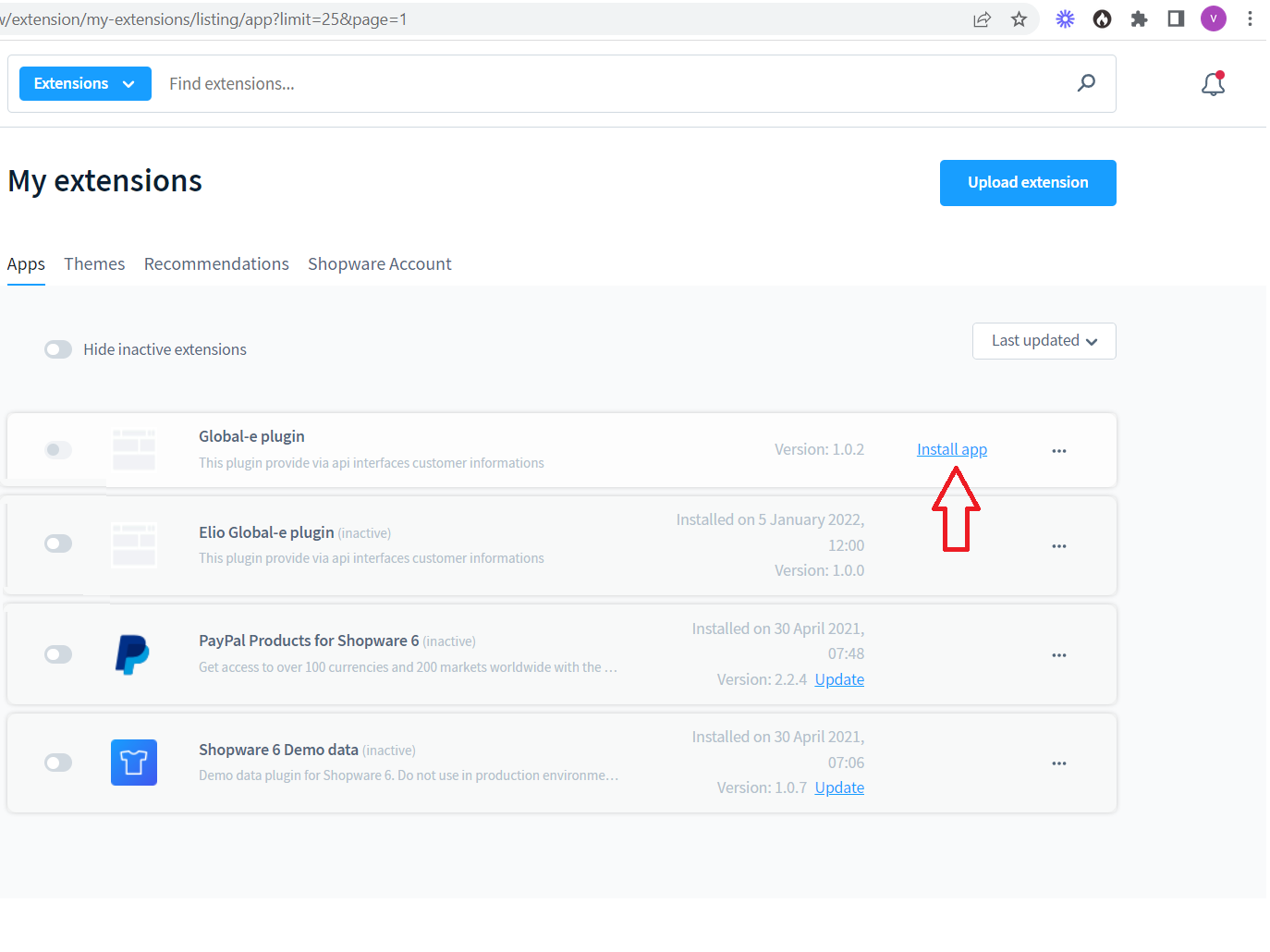The width and height of the screenshot is (1270, 952).
Task: Expand the Extensions navigation dropdown
Action: click(84, 83)
